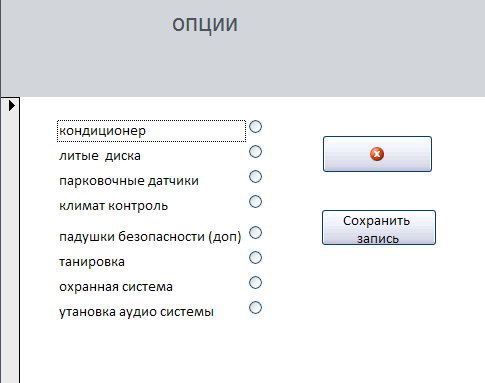
Task: Click the падушки безопасности (доп) label
Action: point(150,237)
